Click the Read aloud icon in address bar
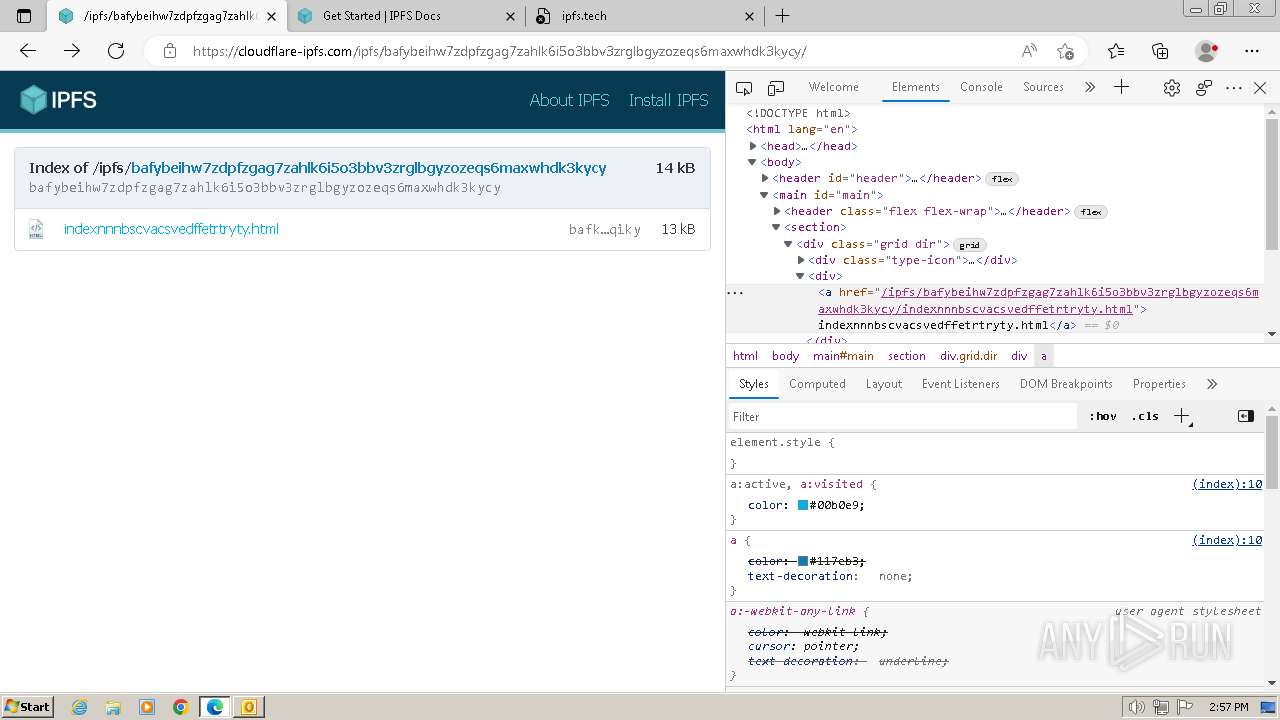The height and width of the screenshot is (720, 1280). click(1029, 51)
